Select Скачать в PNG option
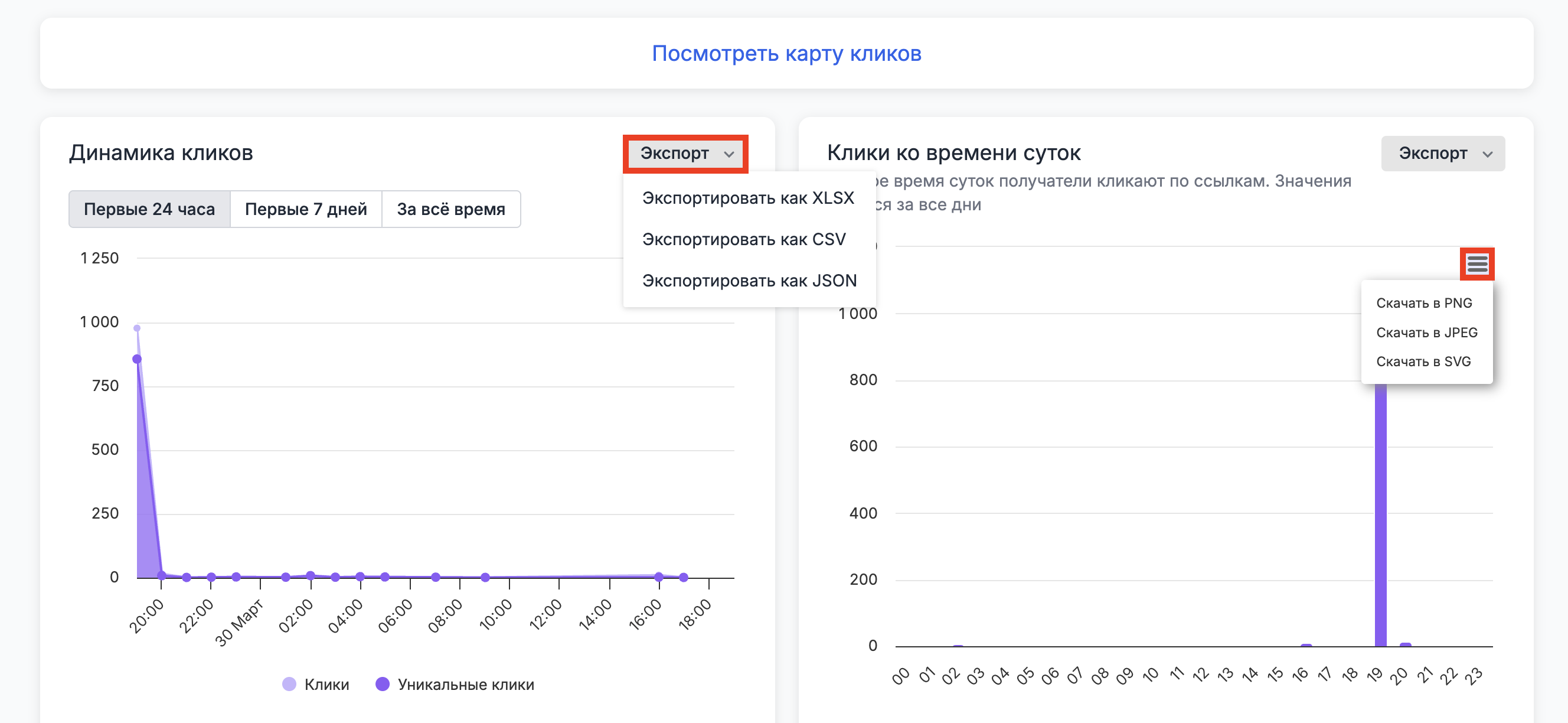The height and width of the screenshot is (723, 1568). (x=1423, y=302)
